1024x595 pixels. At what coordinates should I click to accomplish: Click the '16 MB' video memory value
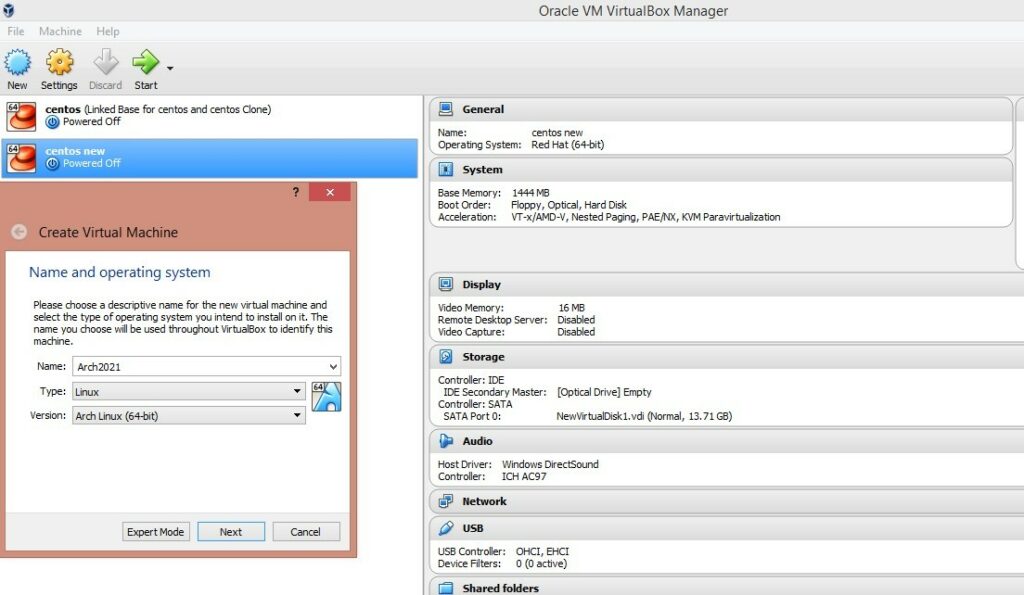click(571, 308)
